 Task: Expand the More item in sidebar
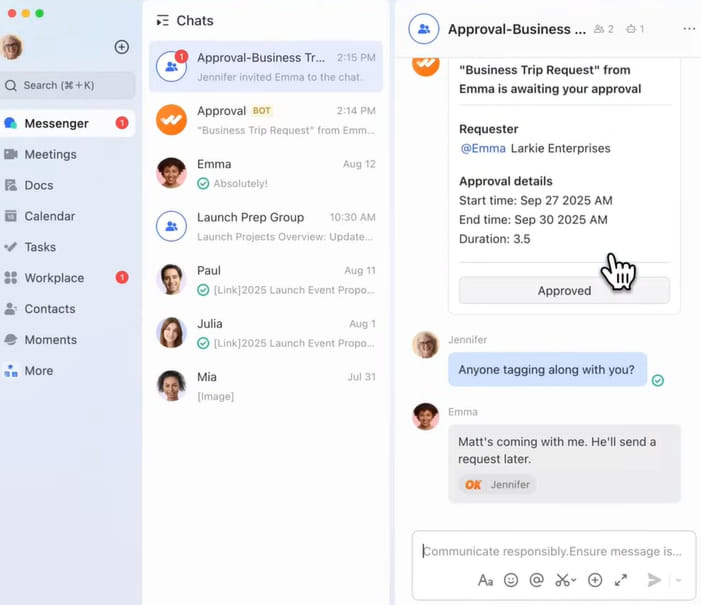coord(38,371)
